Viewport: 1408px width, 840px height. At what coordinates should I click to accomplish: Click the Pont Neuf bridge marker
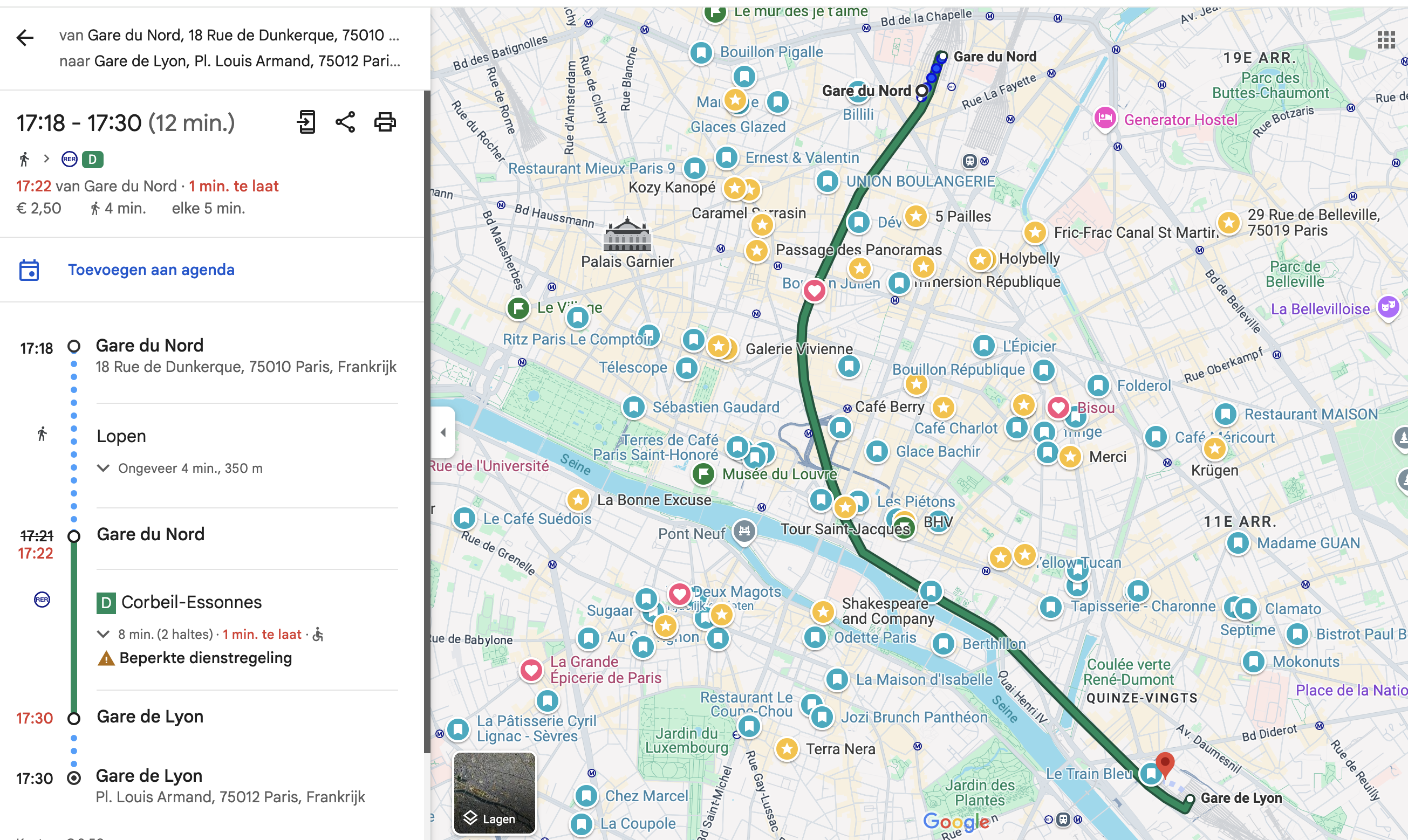[744, 532]
